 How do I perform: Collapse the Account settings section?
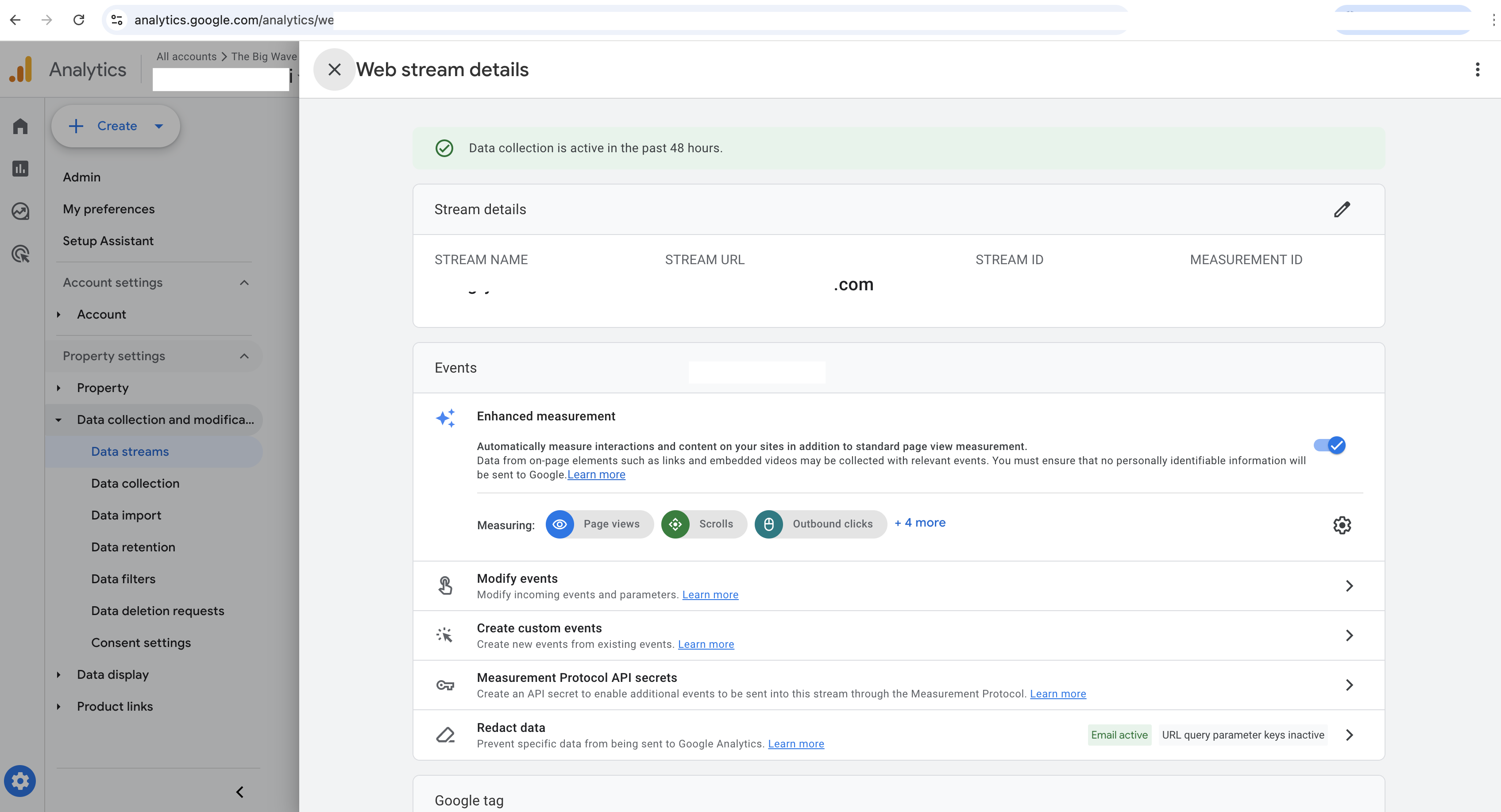click(244, 282)
